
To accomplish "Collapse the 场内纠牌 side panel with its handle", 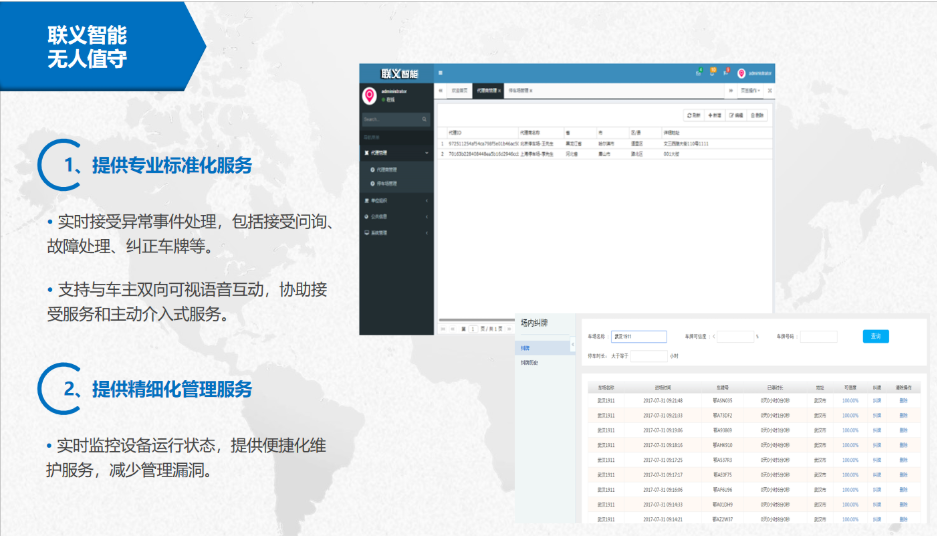I will [572, 345].
